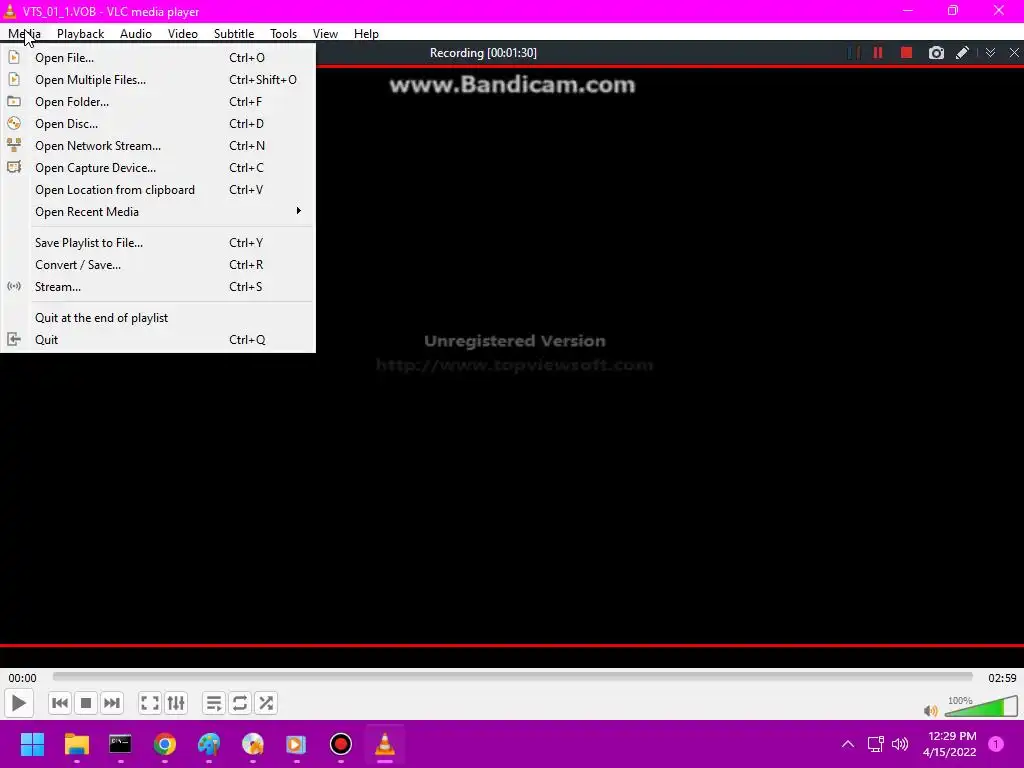This screenshot has height=768, width=1024.
Task: Open the Video menu
Action: 182,34
